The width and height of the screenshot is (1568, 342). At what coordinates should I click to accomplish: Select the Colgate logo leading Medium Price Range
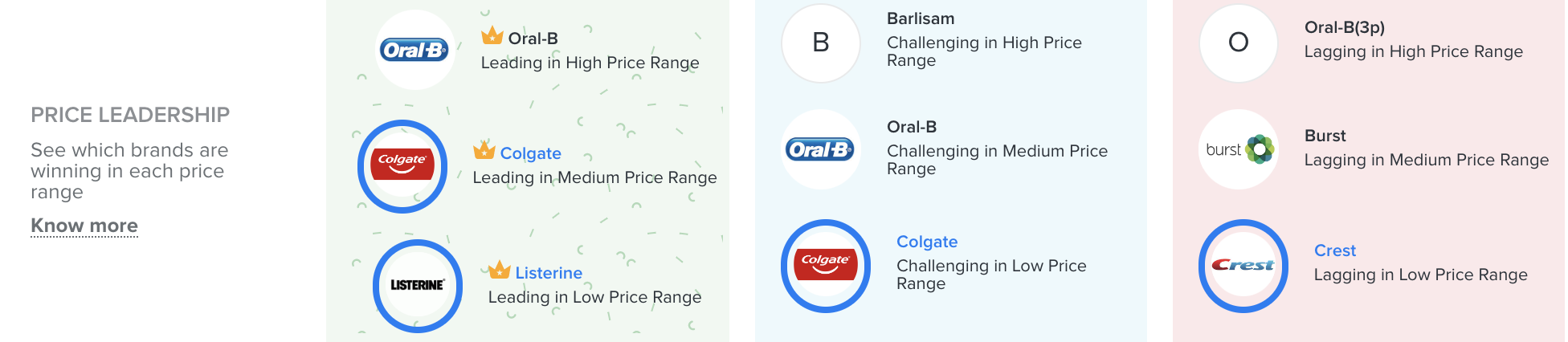[402, 166]
